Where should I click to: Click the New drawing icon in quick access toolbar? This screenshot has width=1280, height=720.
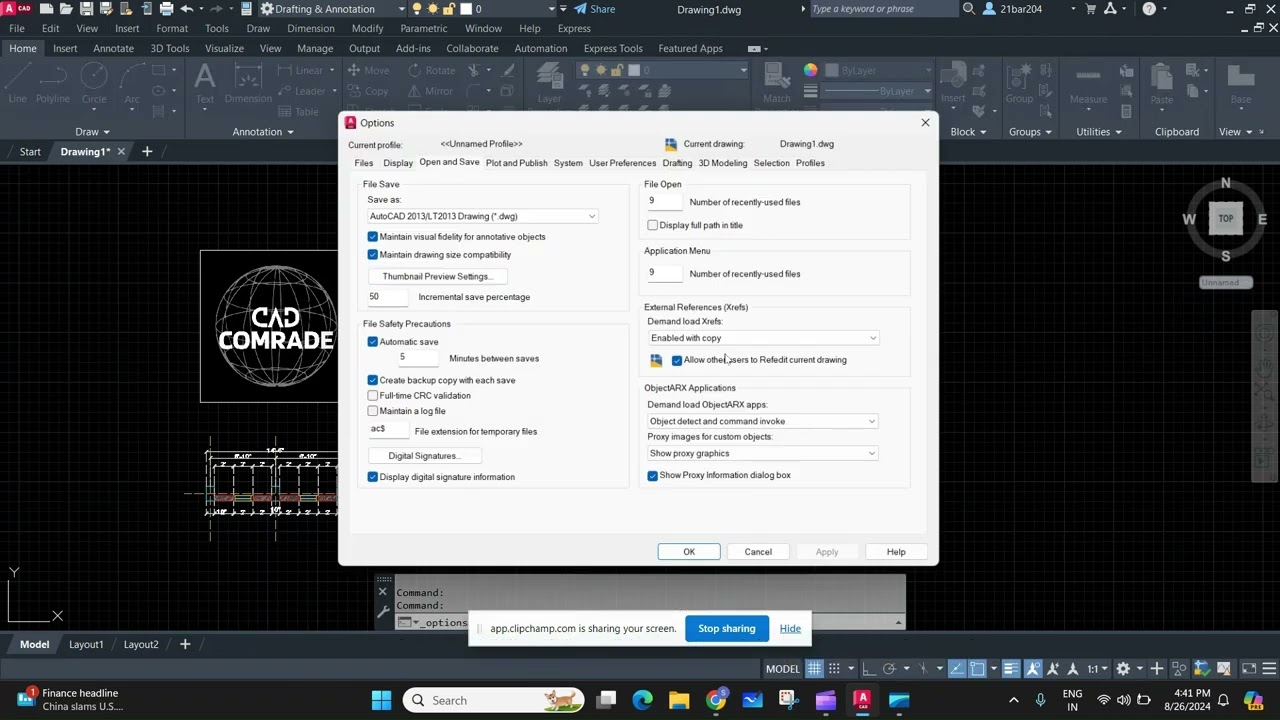click(46, 9)
